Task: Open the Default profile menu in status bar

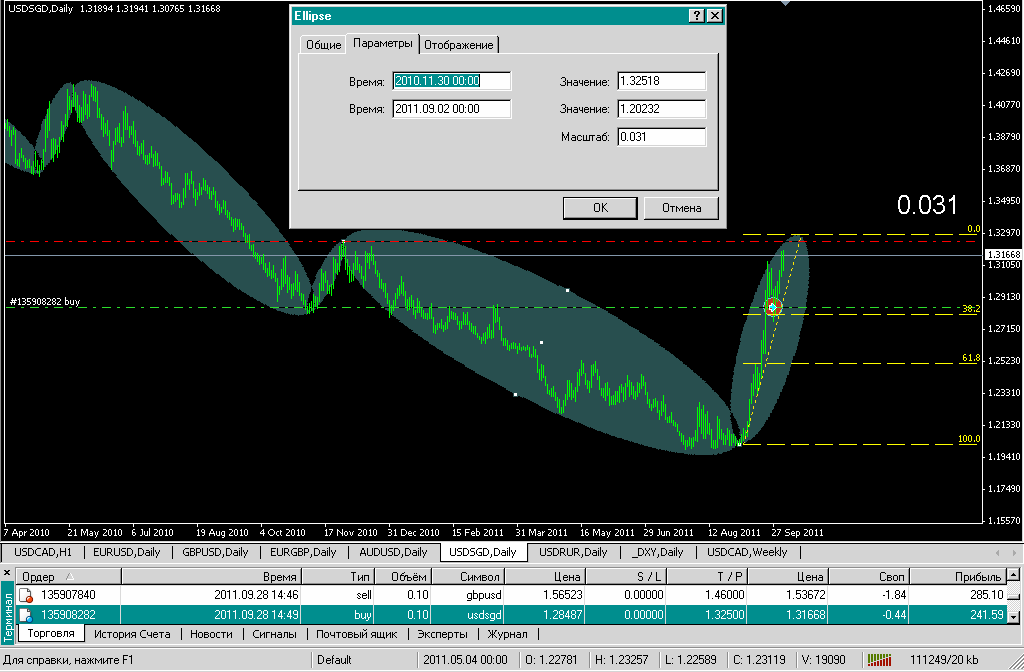Action: point(335,660)
